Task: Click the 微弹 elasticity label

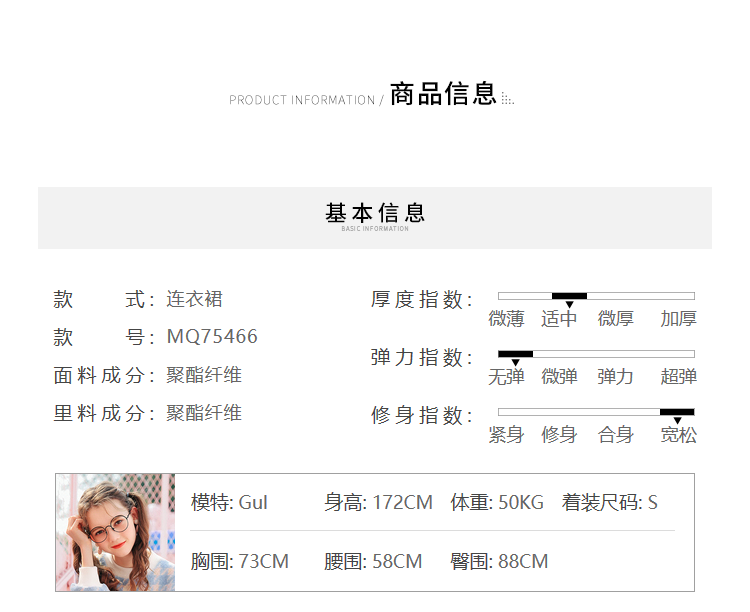Action: click(x=559, y=377)
